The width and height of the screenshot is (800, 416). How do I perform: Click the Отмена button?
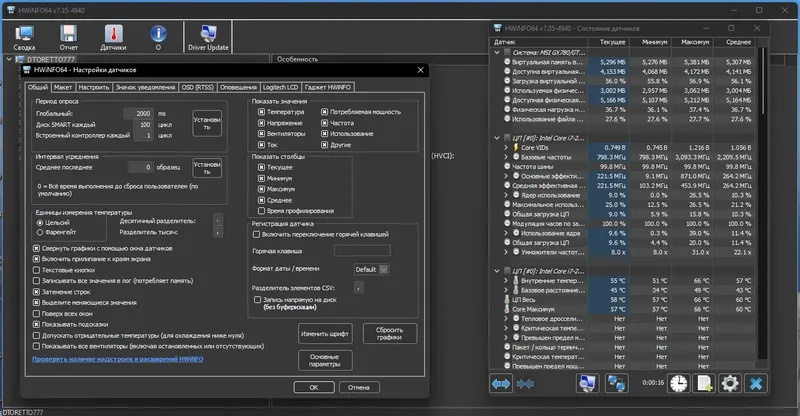click(359, 387)
